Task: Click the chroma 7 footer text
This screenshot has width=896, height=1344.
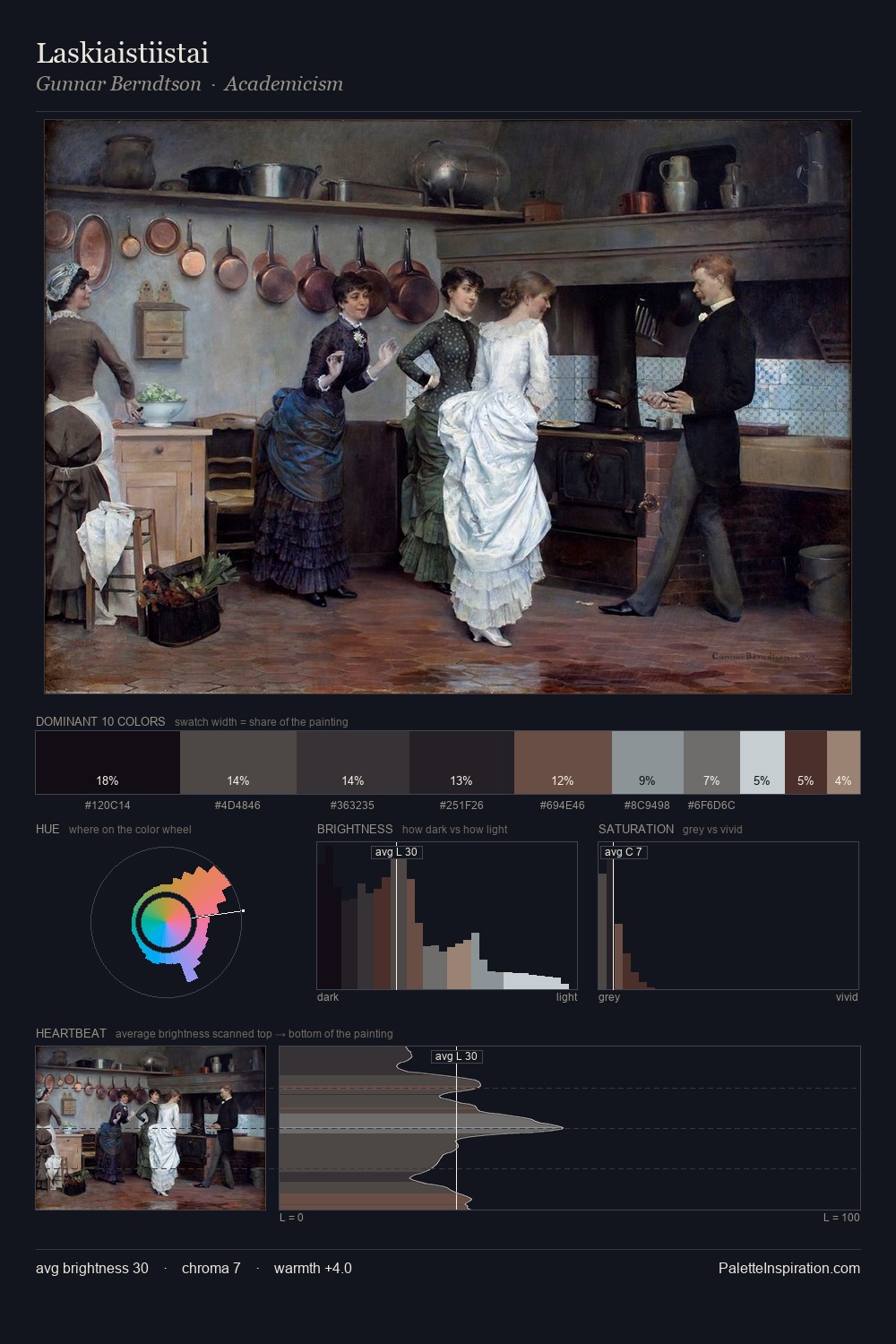Action: (211, 1268)
